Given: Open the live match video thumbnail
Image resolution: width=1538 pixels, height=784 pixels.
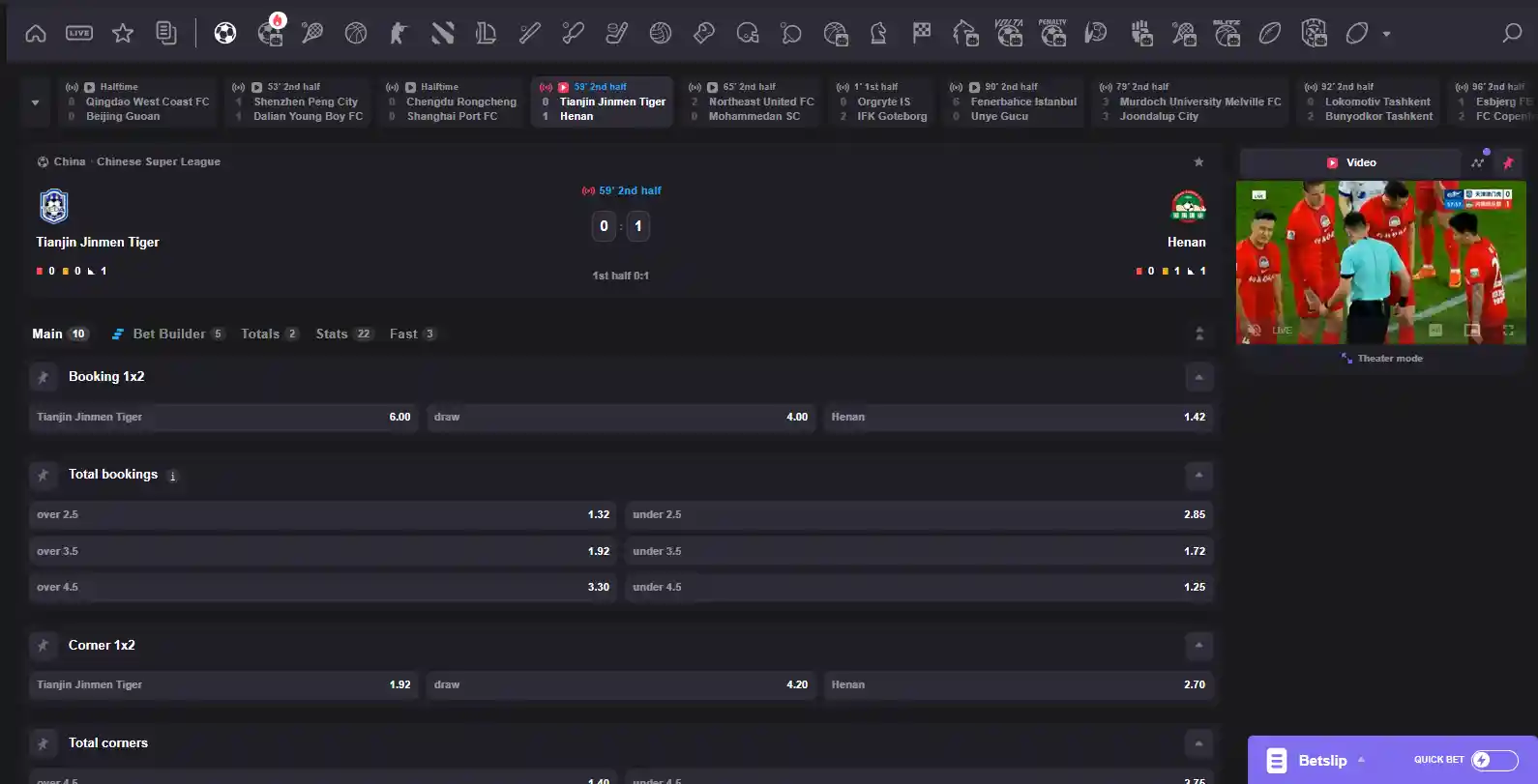Looking at the screenshot, I should 1381,262.
